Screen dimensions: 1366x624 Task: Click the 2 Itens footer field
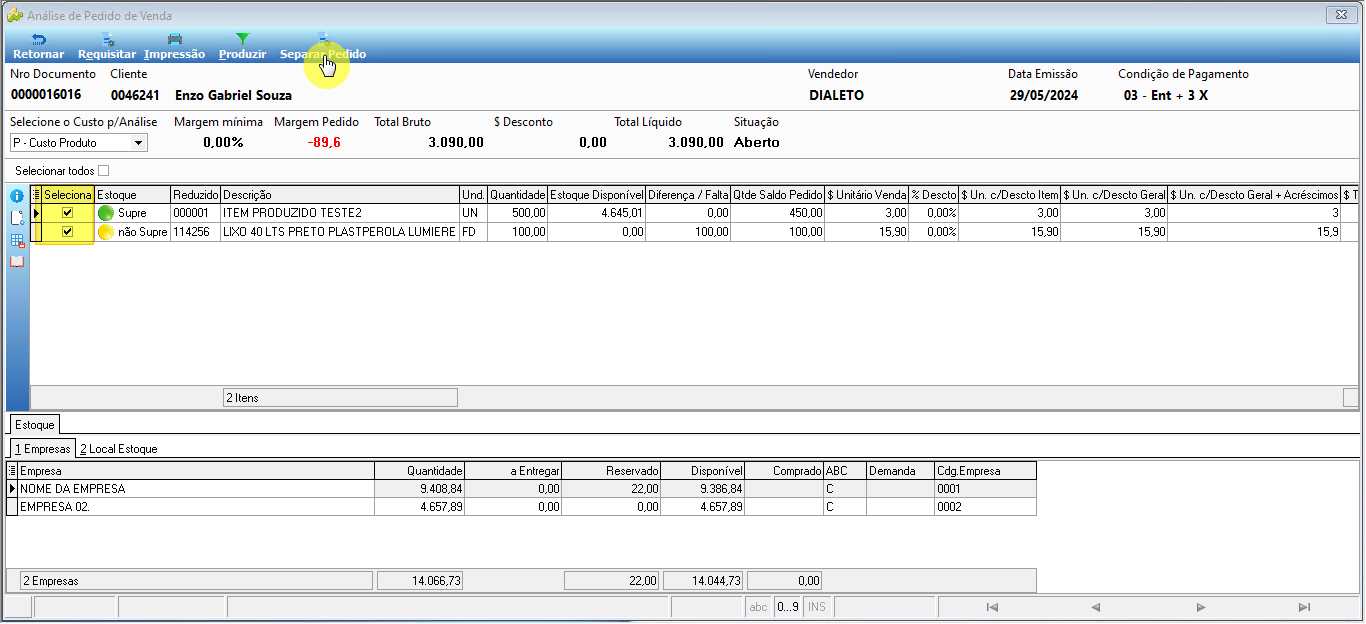tap(340, 398)
